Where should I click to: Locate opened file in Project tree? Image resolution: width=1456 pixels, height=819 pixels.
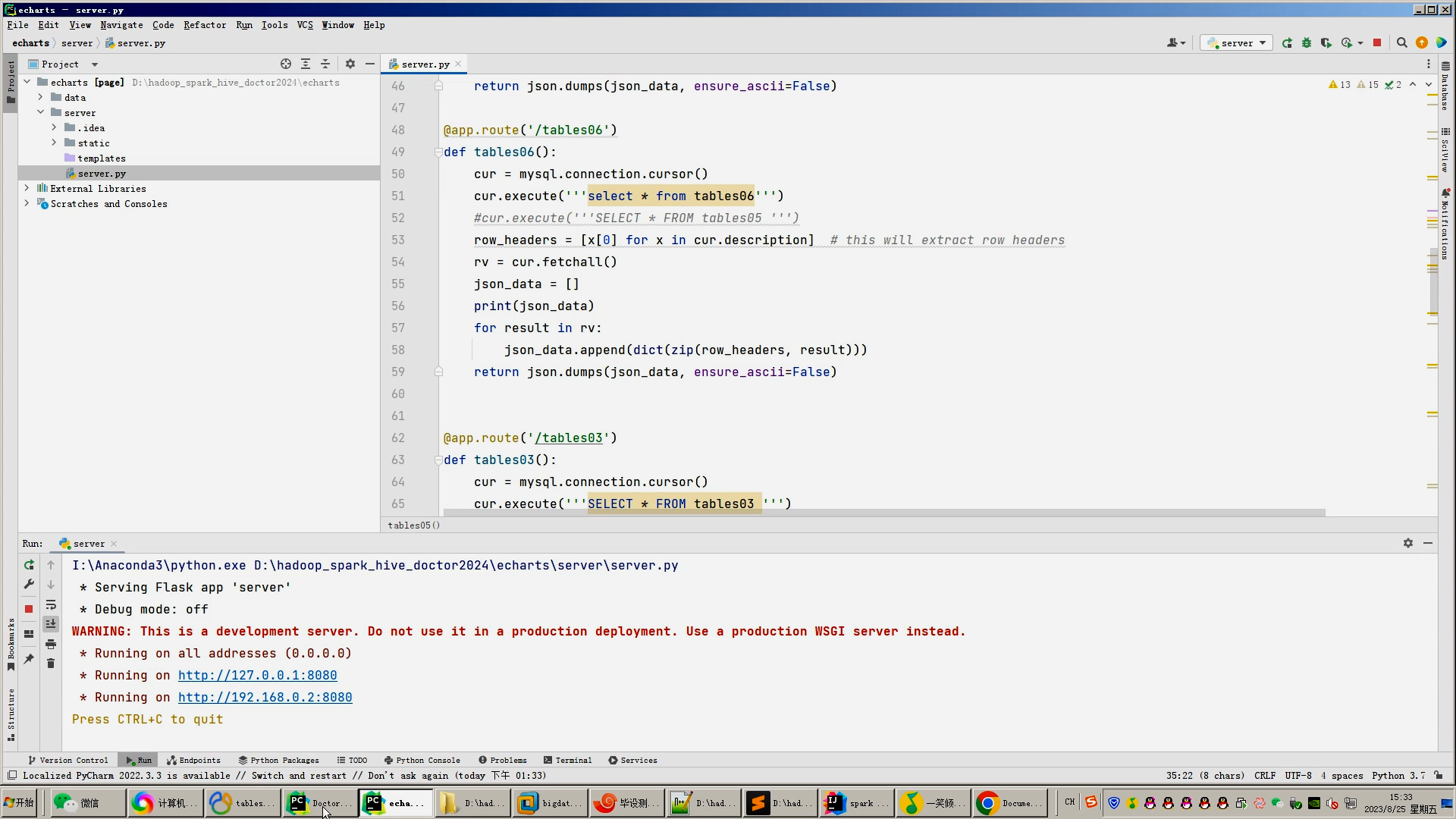tap(286, 64)
